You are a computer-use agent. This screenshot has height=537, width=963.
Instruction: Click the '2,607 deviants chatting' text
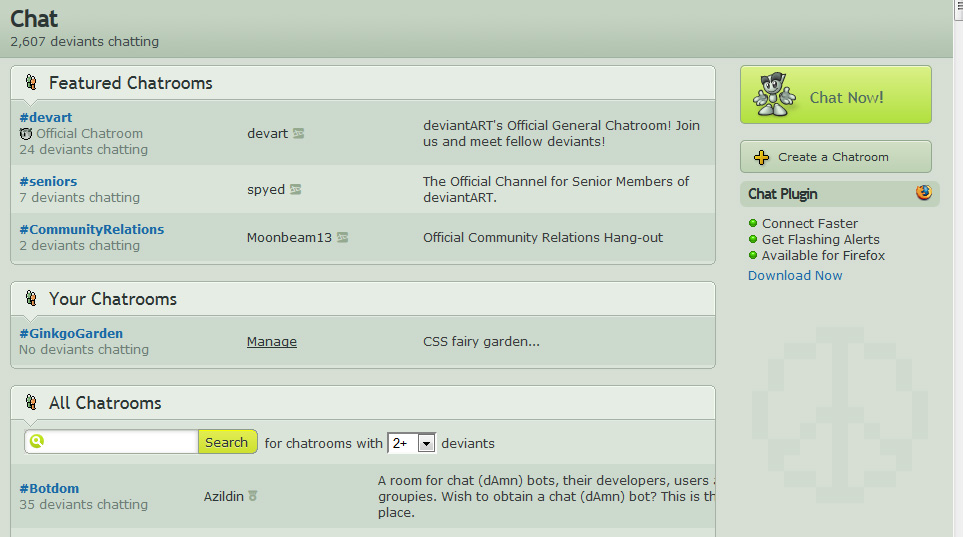[x=85, y=41]
